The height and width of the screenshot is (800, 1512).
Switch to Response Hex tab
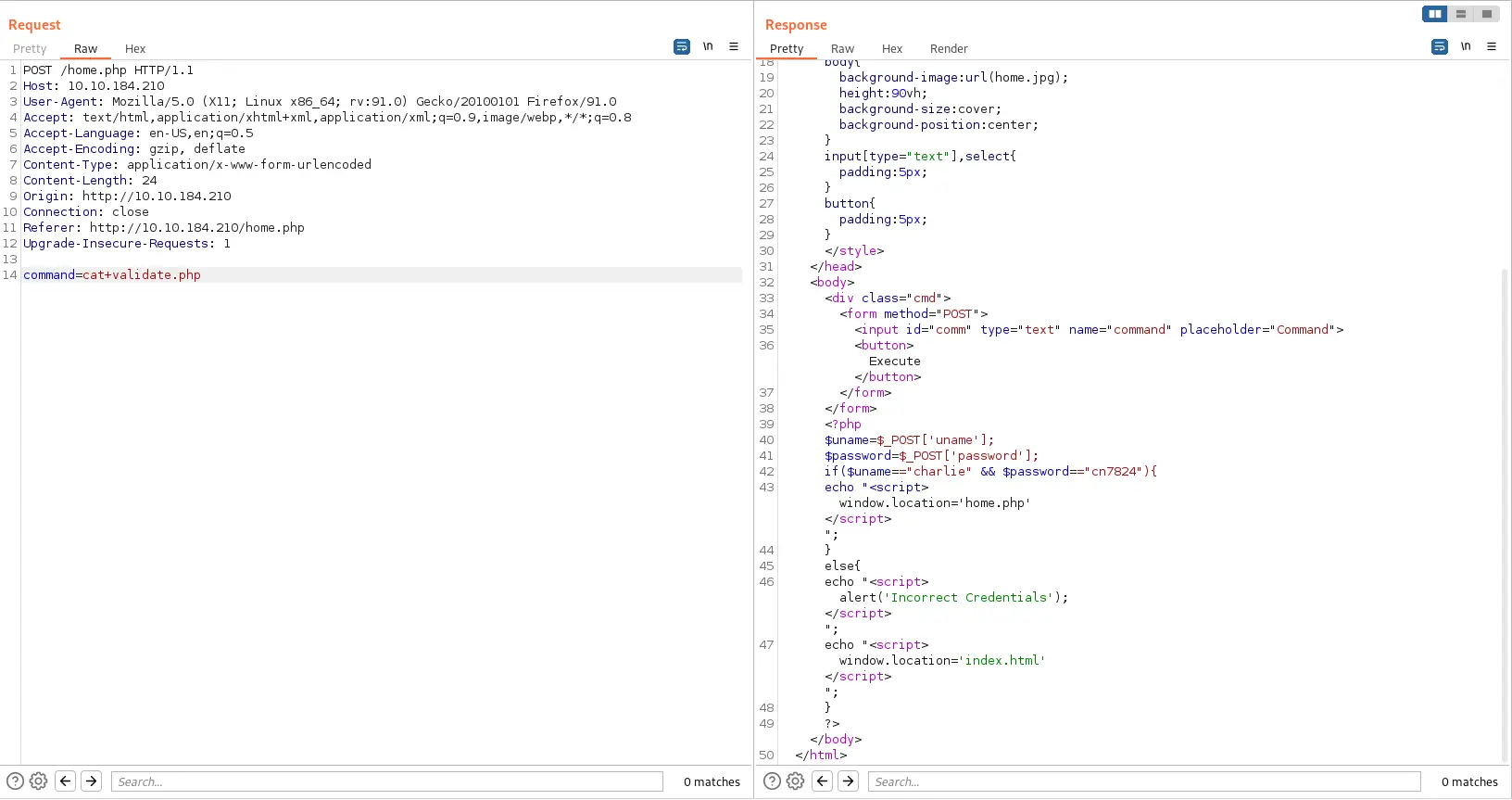pyautogui.click(x=892, y=49)
